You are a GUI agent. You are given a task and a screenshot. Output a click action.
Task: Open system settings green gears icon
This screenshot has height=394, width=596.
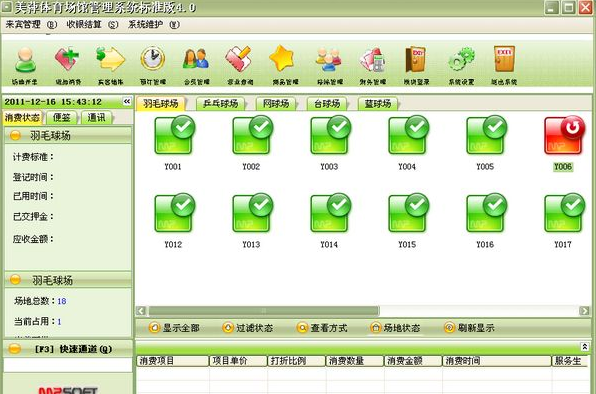pyautogui.click(x=461, y=59)
